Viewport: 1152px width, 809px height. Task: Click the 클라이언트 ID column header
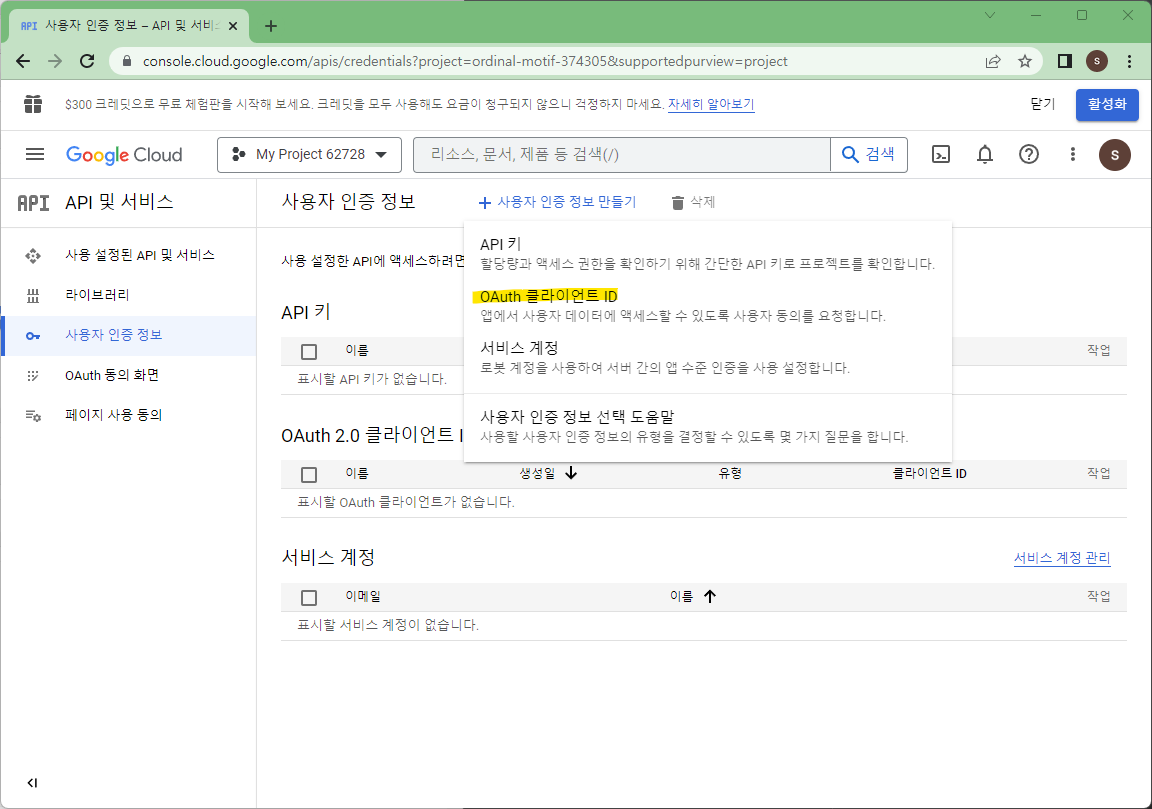coord(929,474)
